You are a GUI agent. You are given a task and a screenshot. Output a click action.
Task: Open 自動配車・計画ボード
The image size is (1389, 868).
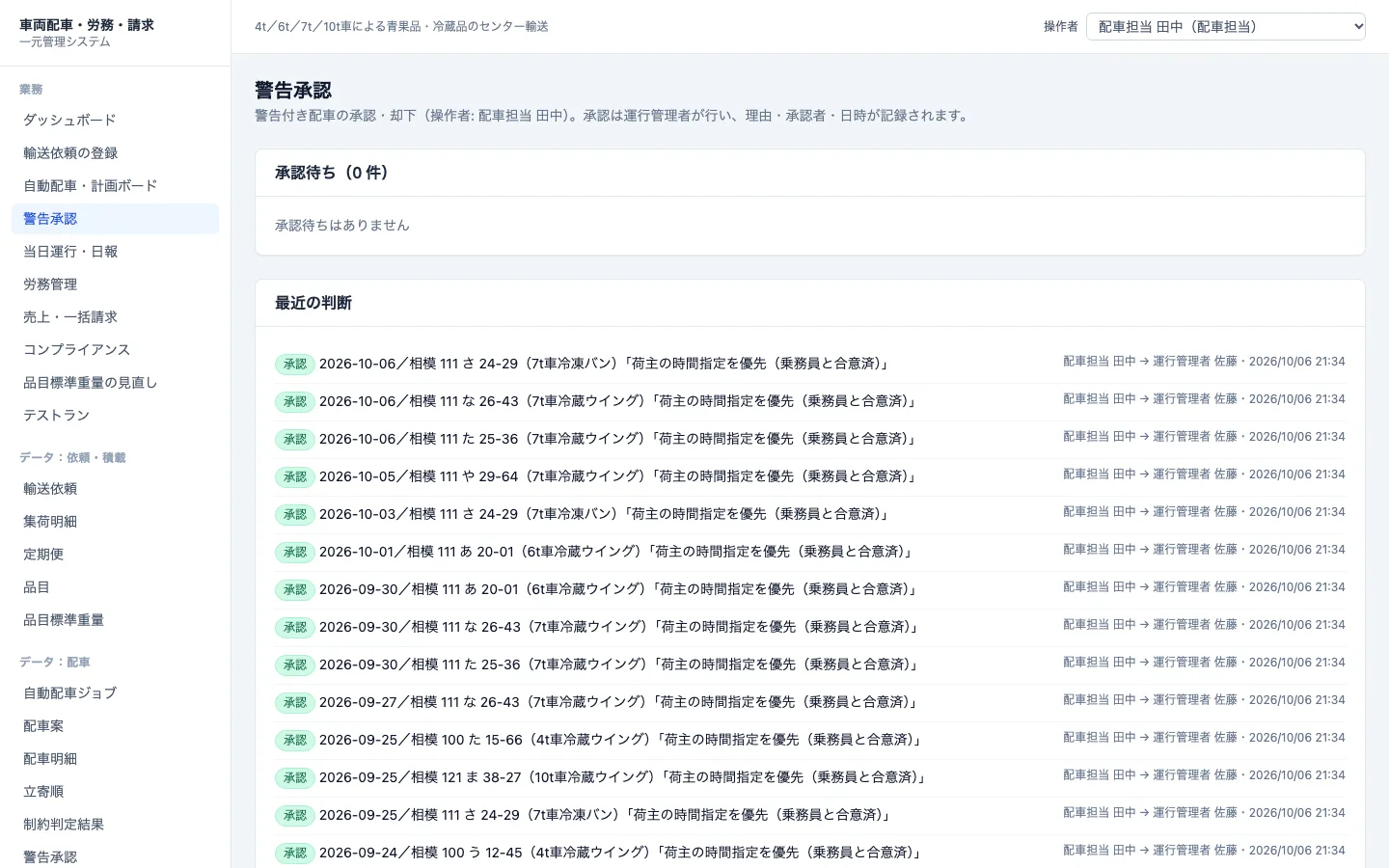coord(115,186)
